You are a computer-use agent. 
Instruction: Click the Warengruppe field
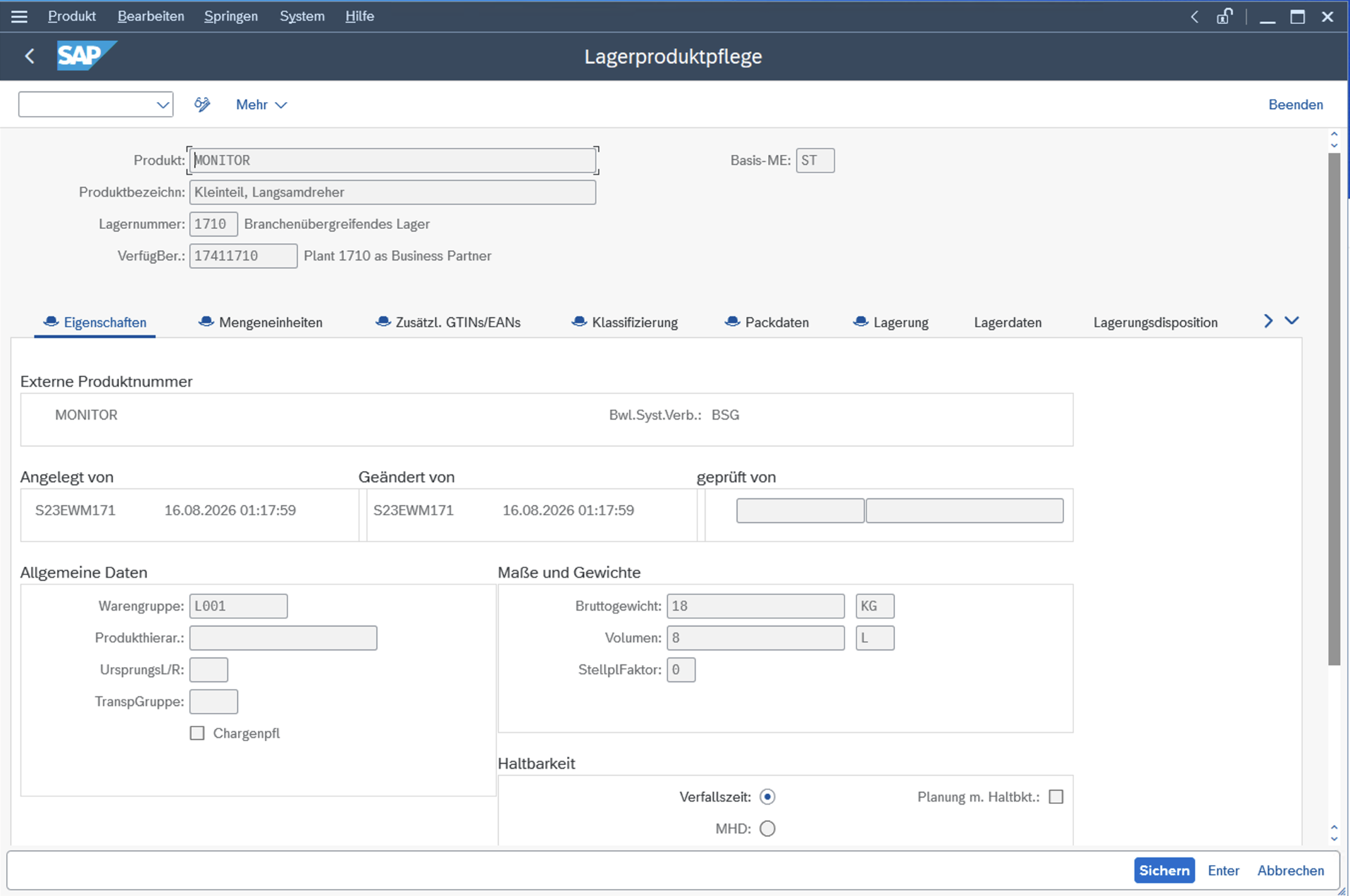(x=238, y=606)
